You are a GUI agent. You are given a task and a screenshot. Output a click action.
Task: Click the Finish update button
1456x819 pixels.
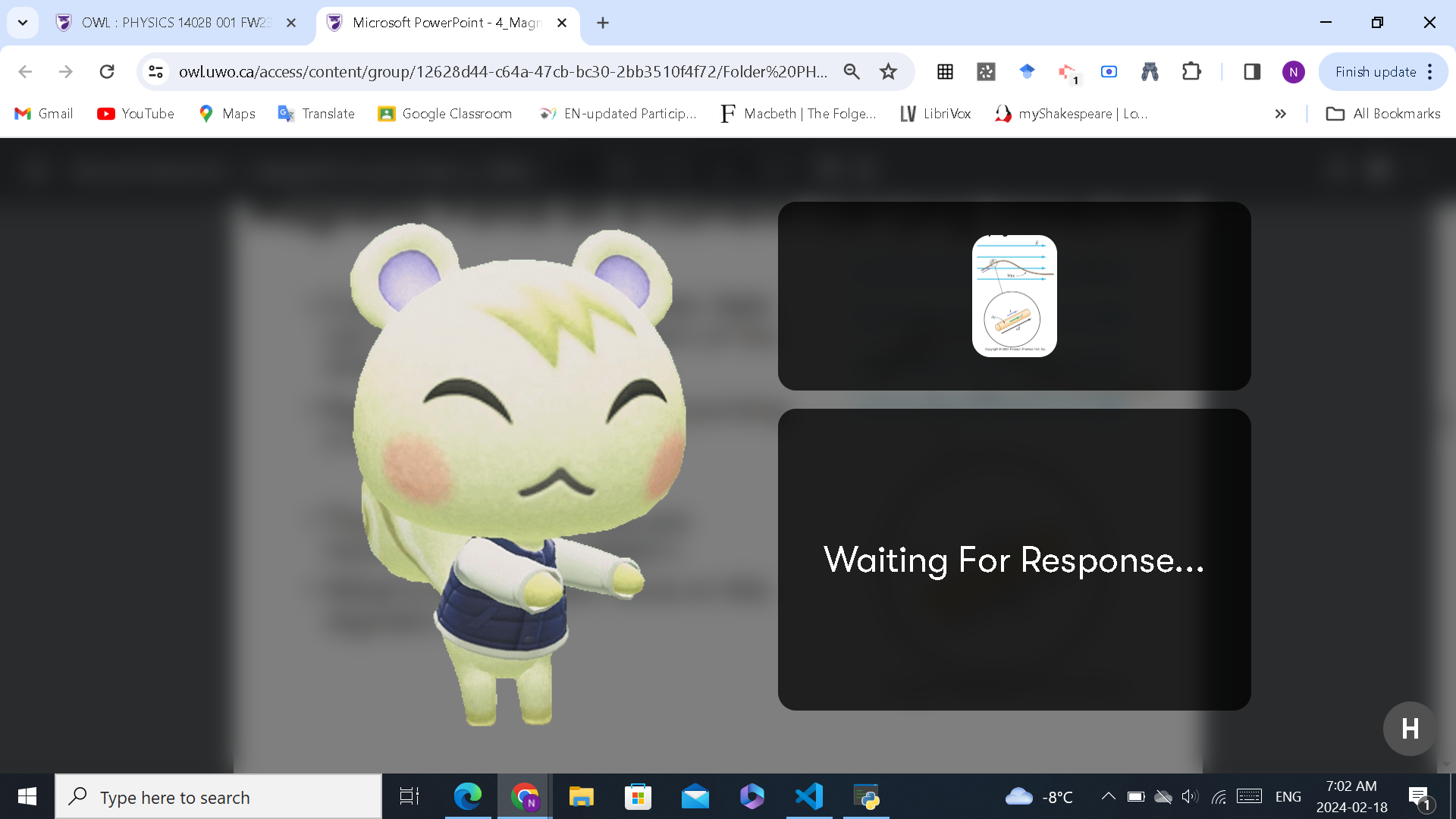click(x=1376, y=72)
